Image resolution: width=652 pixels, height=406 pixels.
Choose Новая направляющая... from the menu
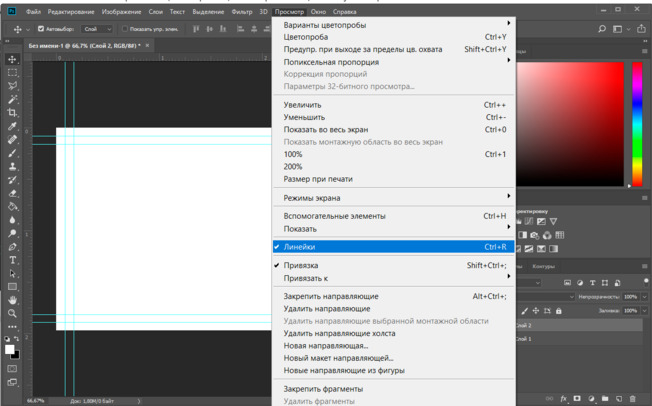(325, 346)
